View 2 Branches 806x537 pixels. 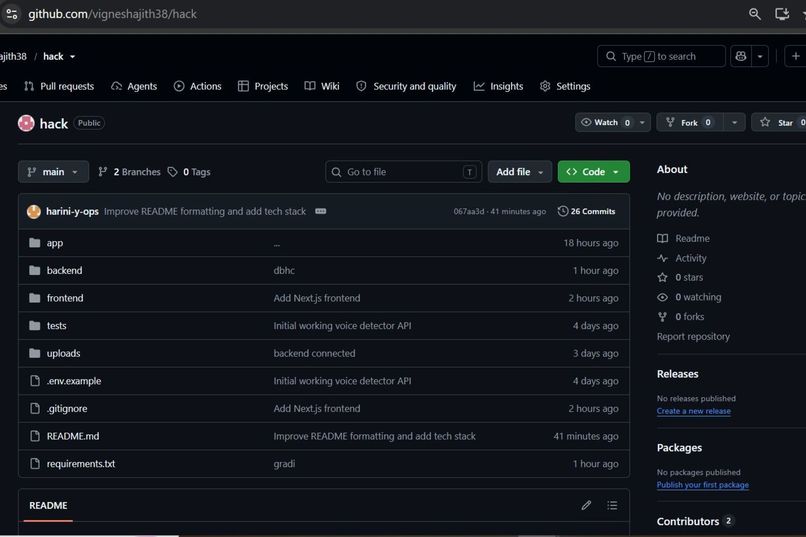tap(129, 172)
